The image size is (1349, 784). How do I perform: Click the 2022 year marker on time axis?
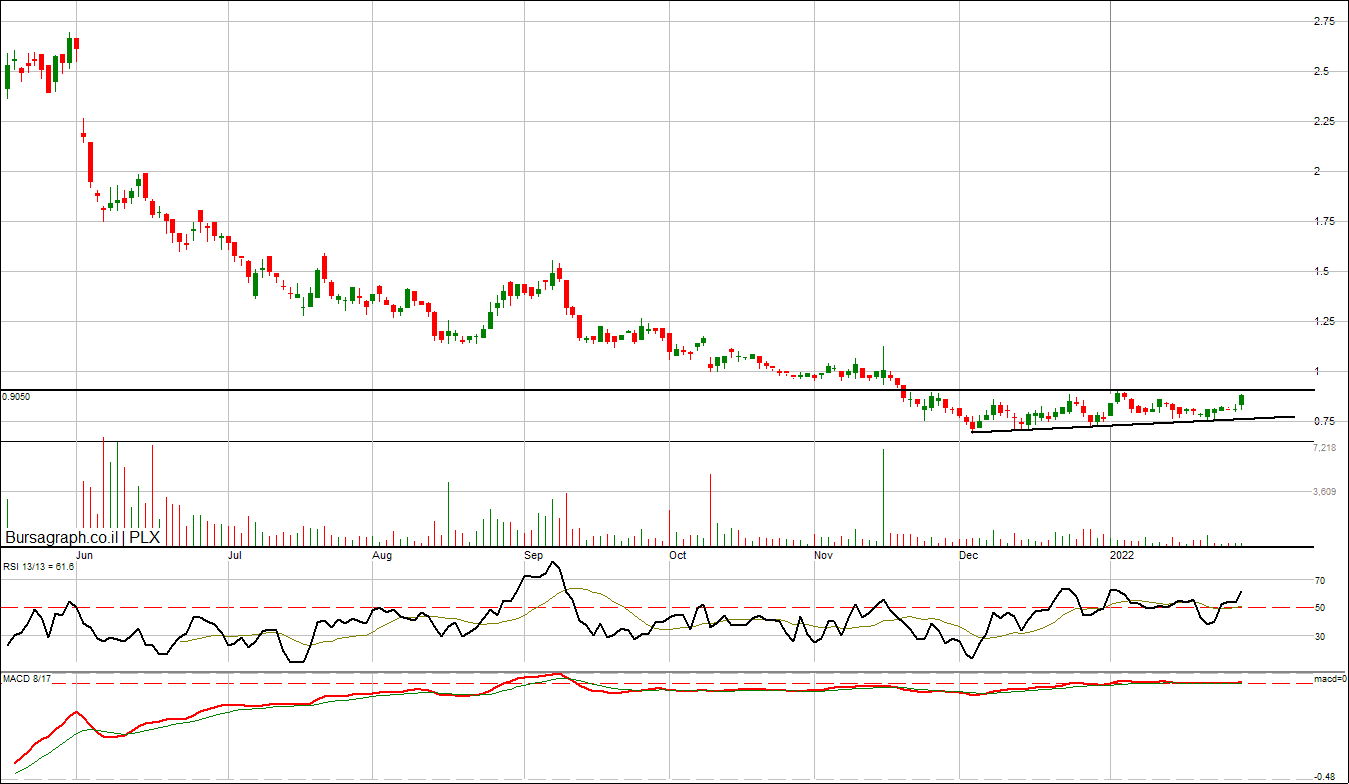point(1122,554)
